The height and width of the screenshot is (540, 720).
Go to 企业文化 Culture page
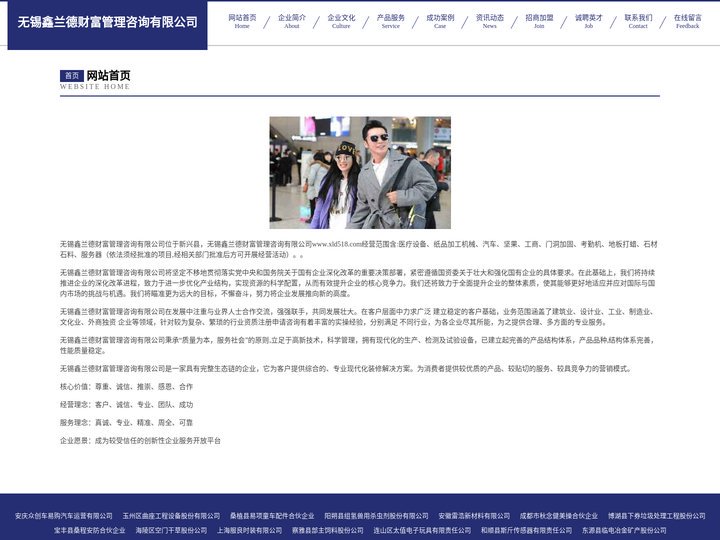pos(341,21)
